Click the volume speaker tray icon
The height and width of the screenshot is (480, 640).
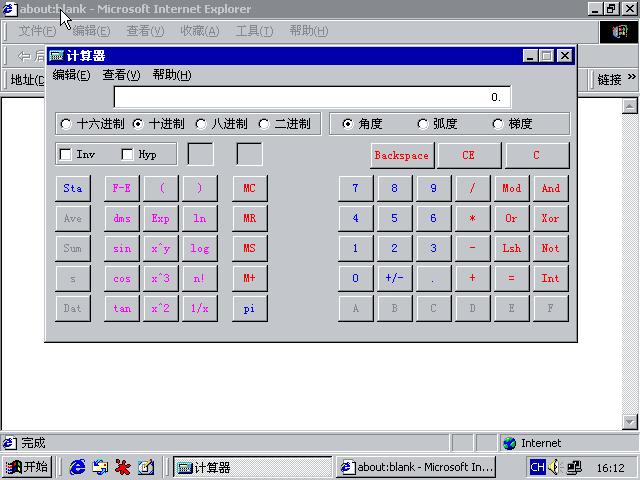click(x=554, y=467)
